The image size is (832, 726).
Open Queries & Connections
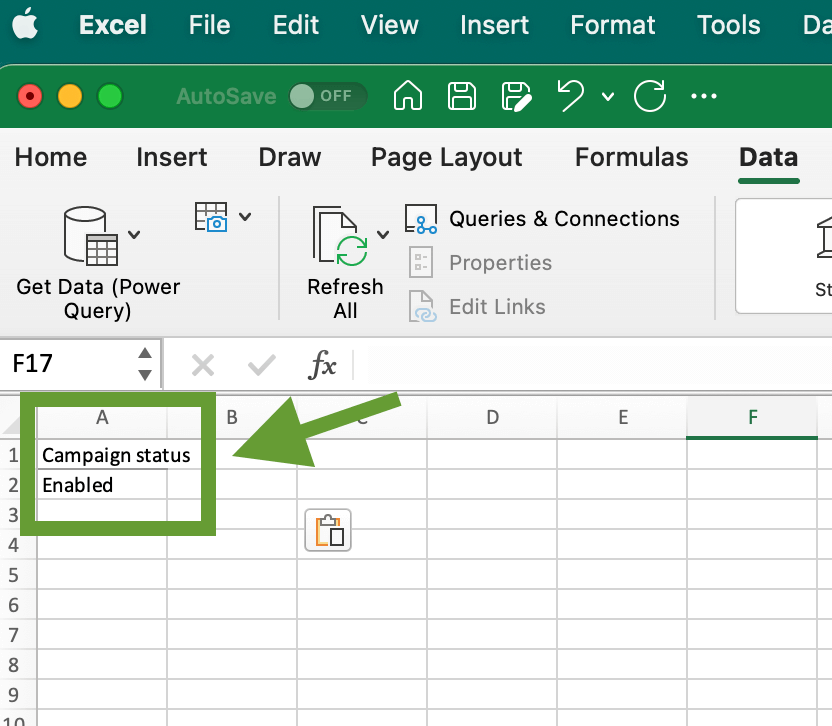coord(542,219)
